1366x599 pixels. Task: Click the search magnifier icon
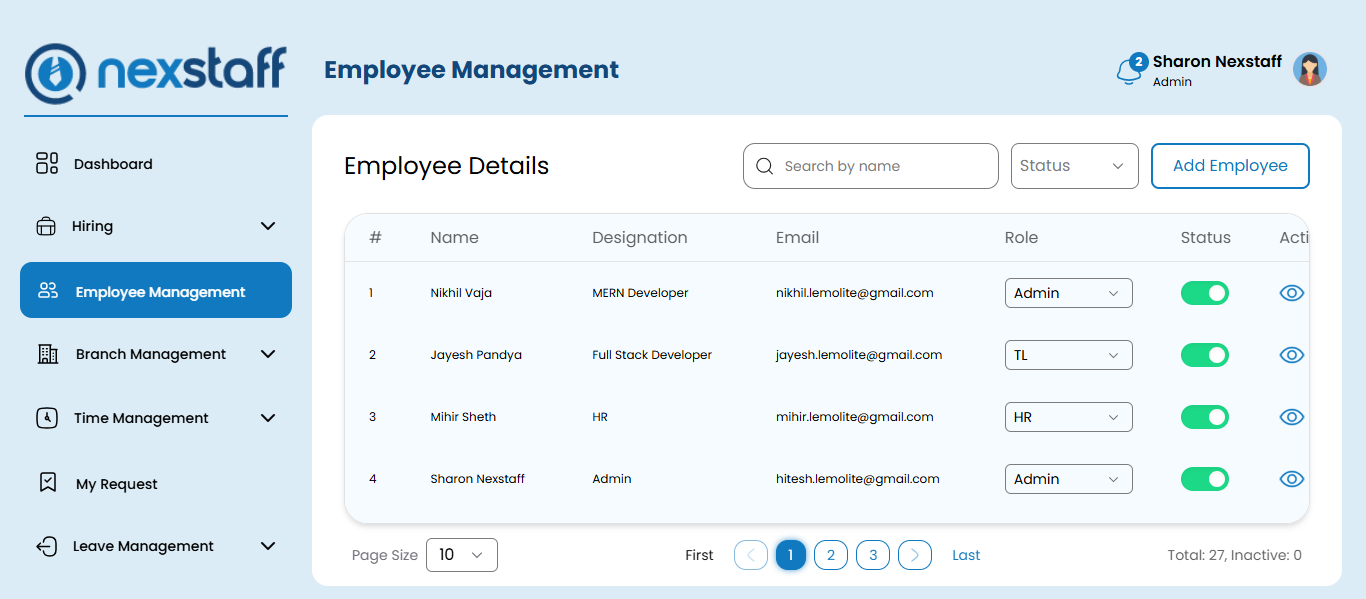tap(765, 166)
